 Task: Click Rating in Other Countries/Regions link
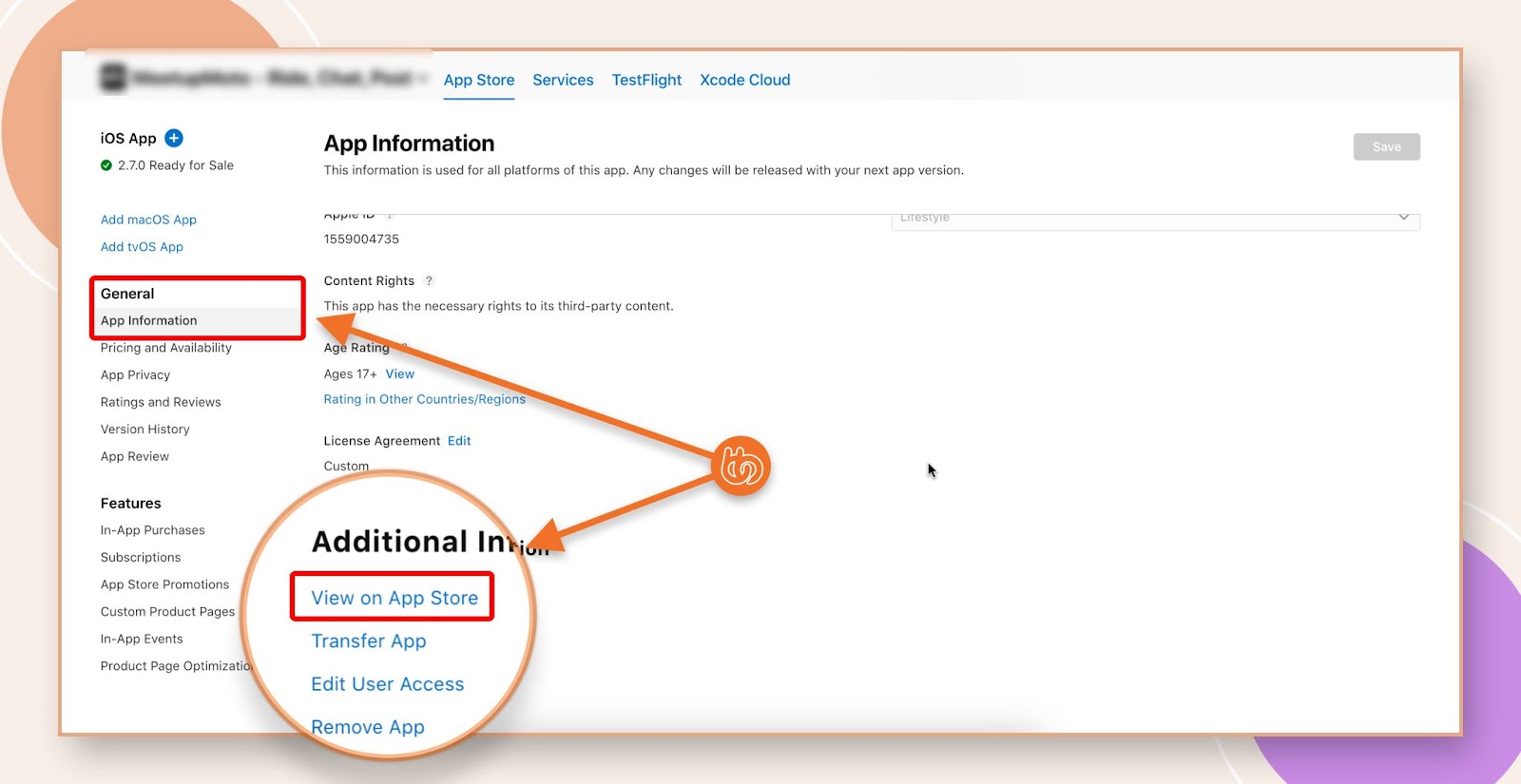pos(424,400)
